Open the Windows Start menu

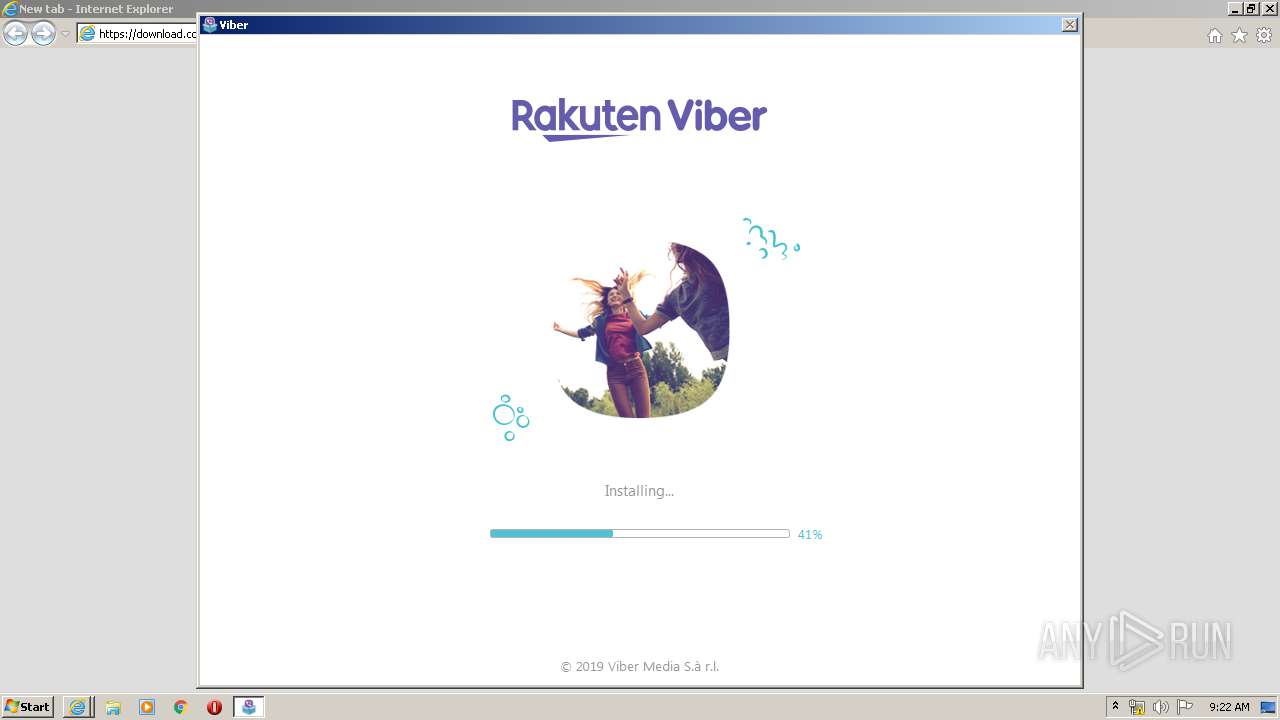(x=27, y=707)
